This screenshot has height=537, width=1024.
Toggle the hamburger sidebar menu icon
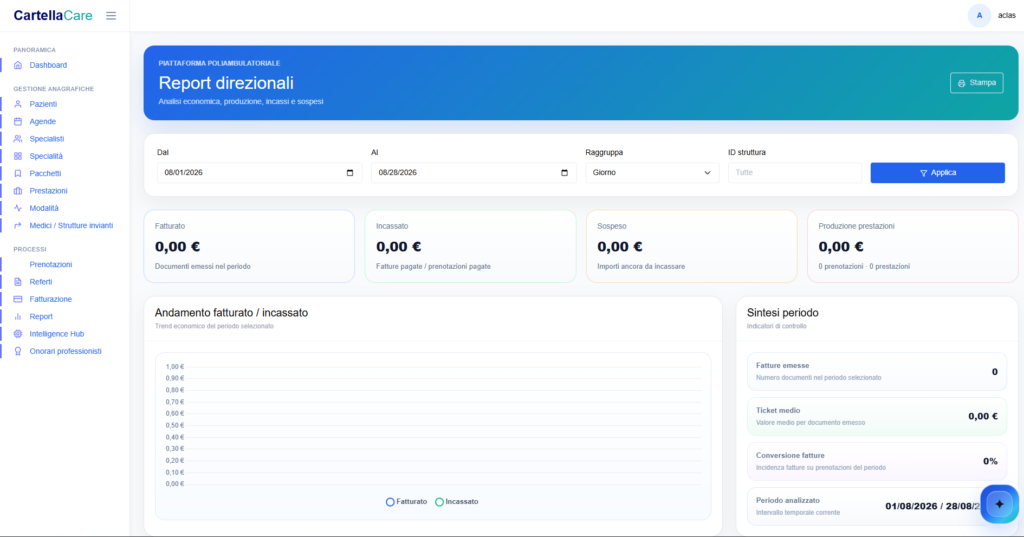111,16
